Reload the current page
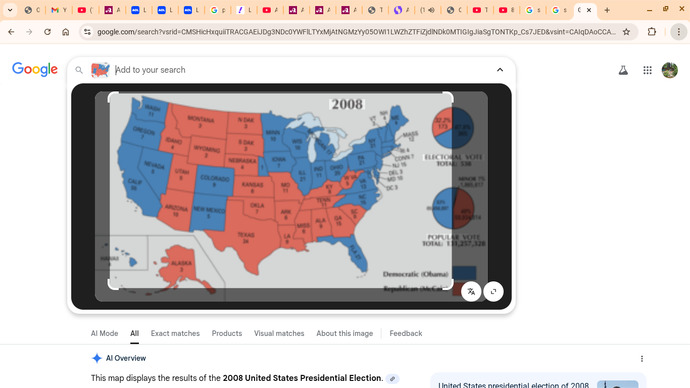This screenshot has width=690, height=388. click(47, 32)
